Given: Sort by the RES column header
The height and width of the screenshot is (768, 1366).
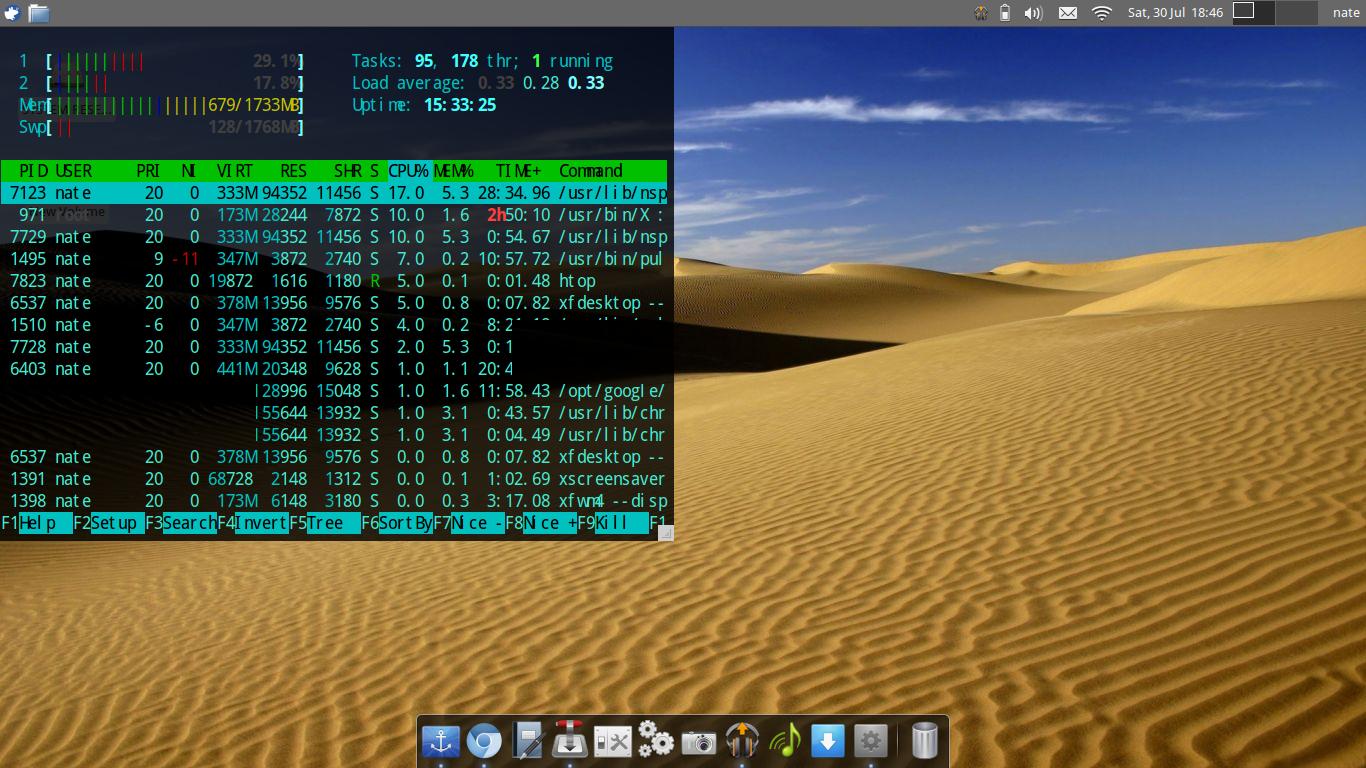Looking at the screenshot, I should pos(293,171).
